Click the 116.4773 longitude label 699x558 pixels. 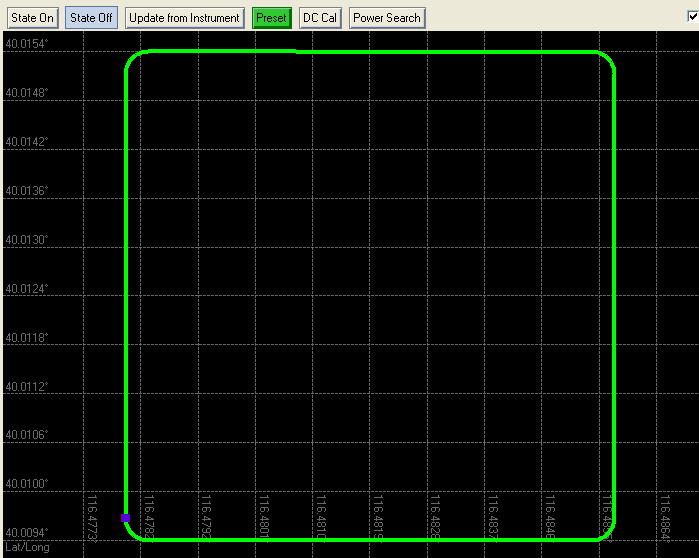92,516
